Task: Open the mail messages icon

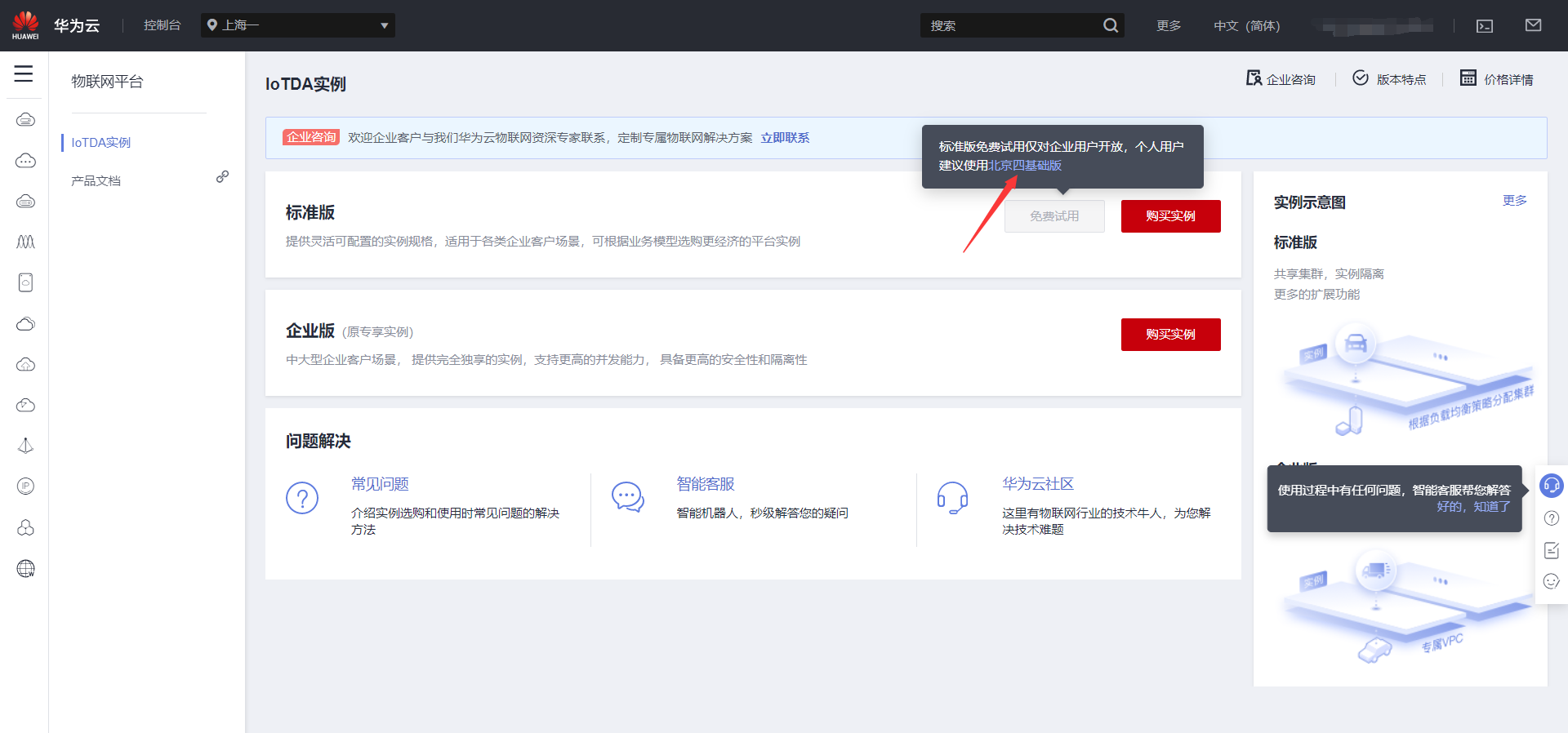Action: pyautogui.click(x=1533, y=25)
